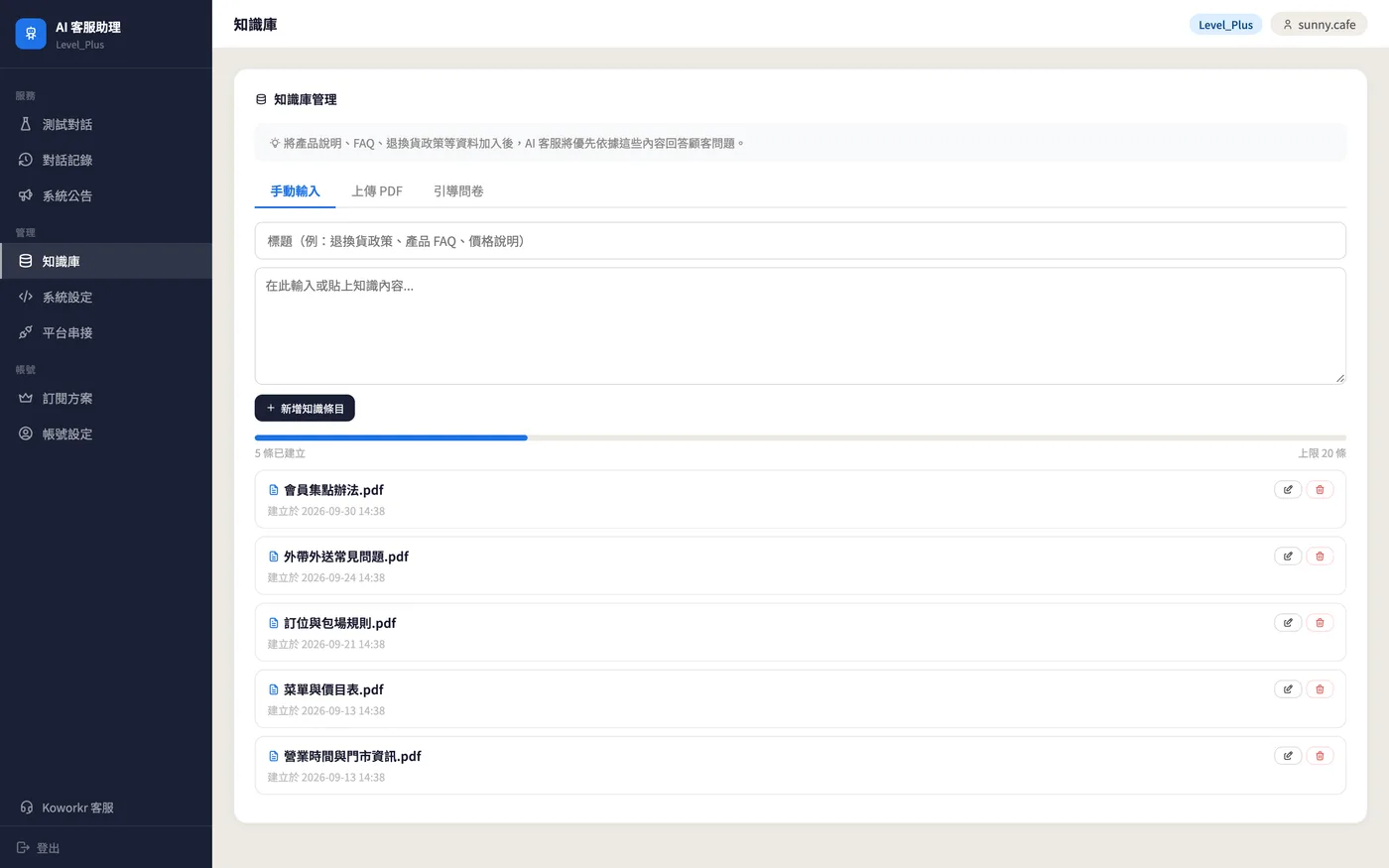Click the Level_Plus plan badge

(x=1225, y=25)
